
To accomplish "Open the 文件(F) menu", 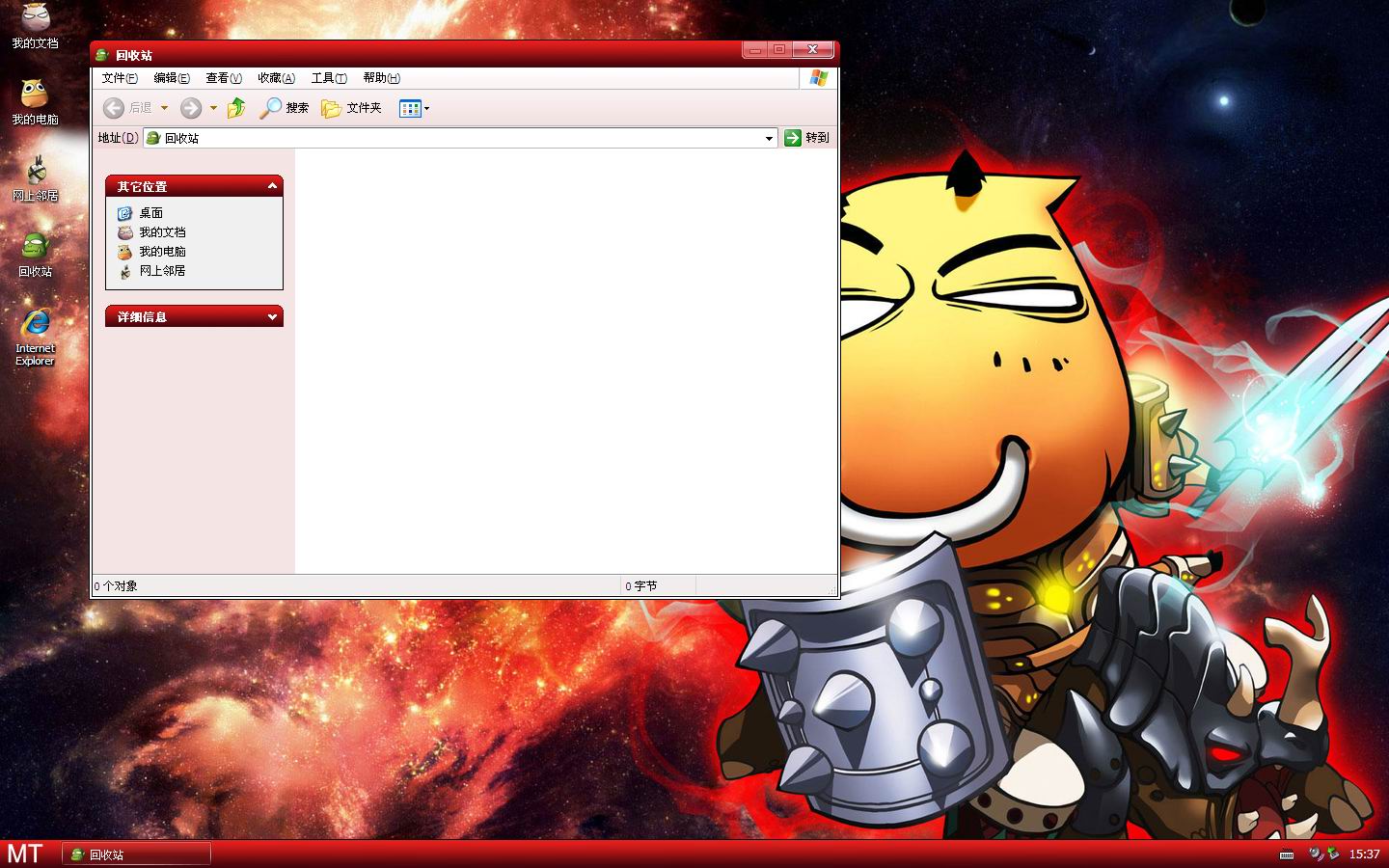I will coord(120,78).
